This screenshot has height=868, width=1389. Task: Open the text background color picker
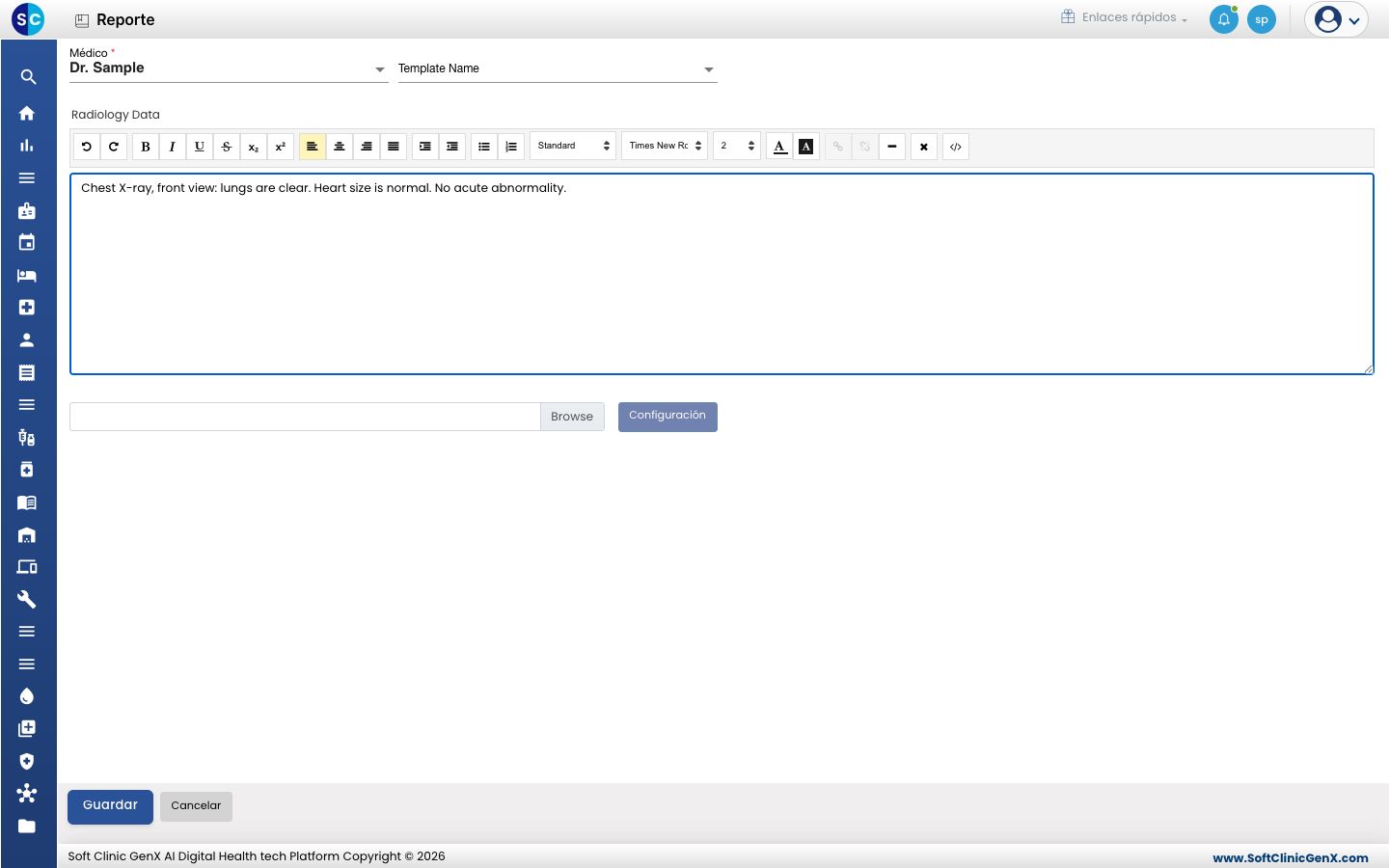[x=806, y=147]
